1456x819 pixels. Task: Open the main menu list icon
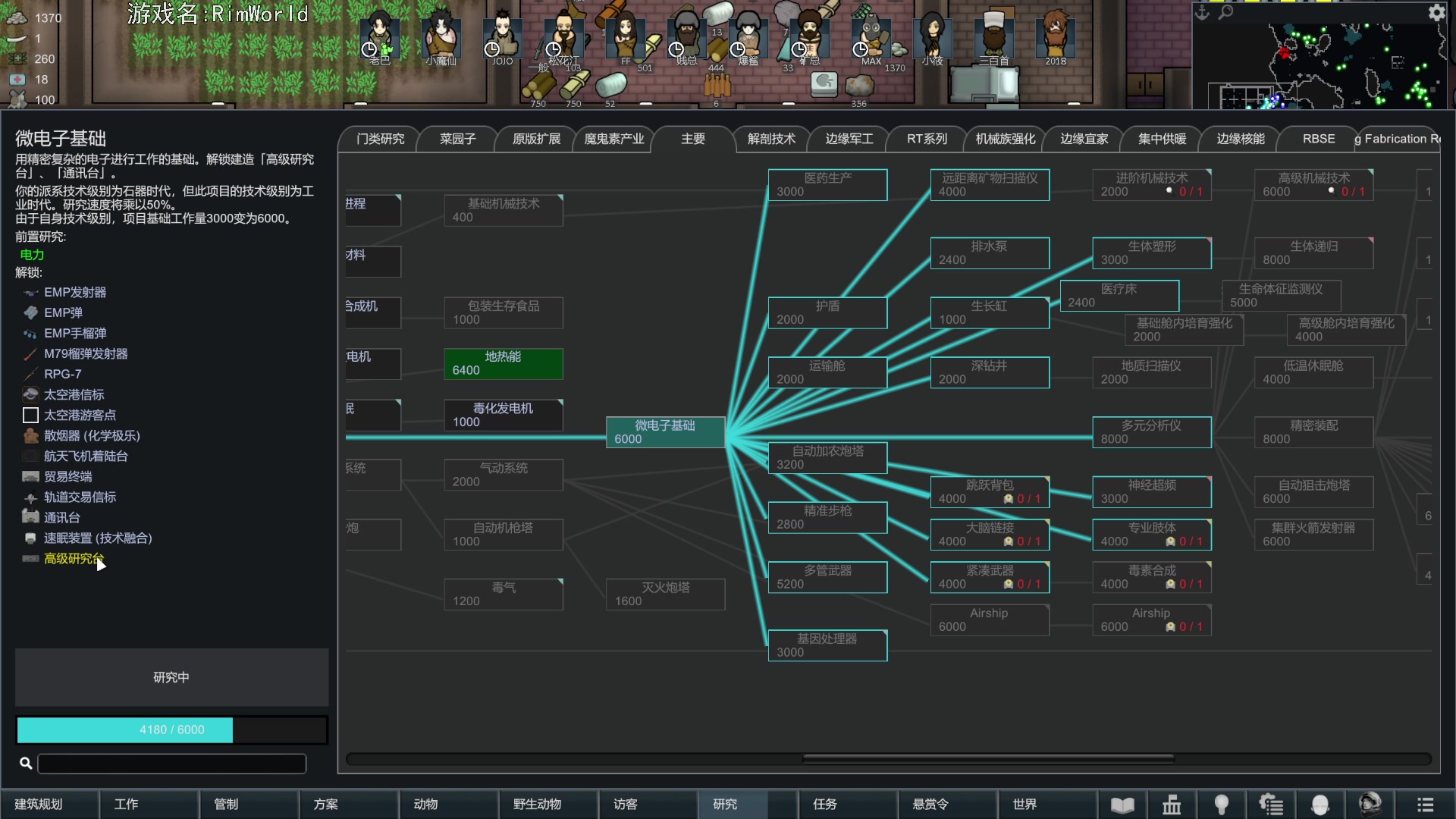pos(1426,805)
